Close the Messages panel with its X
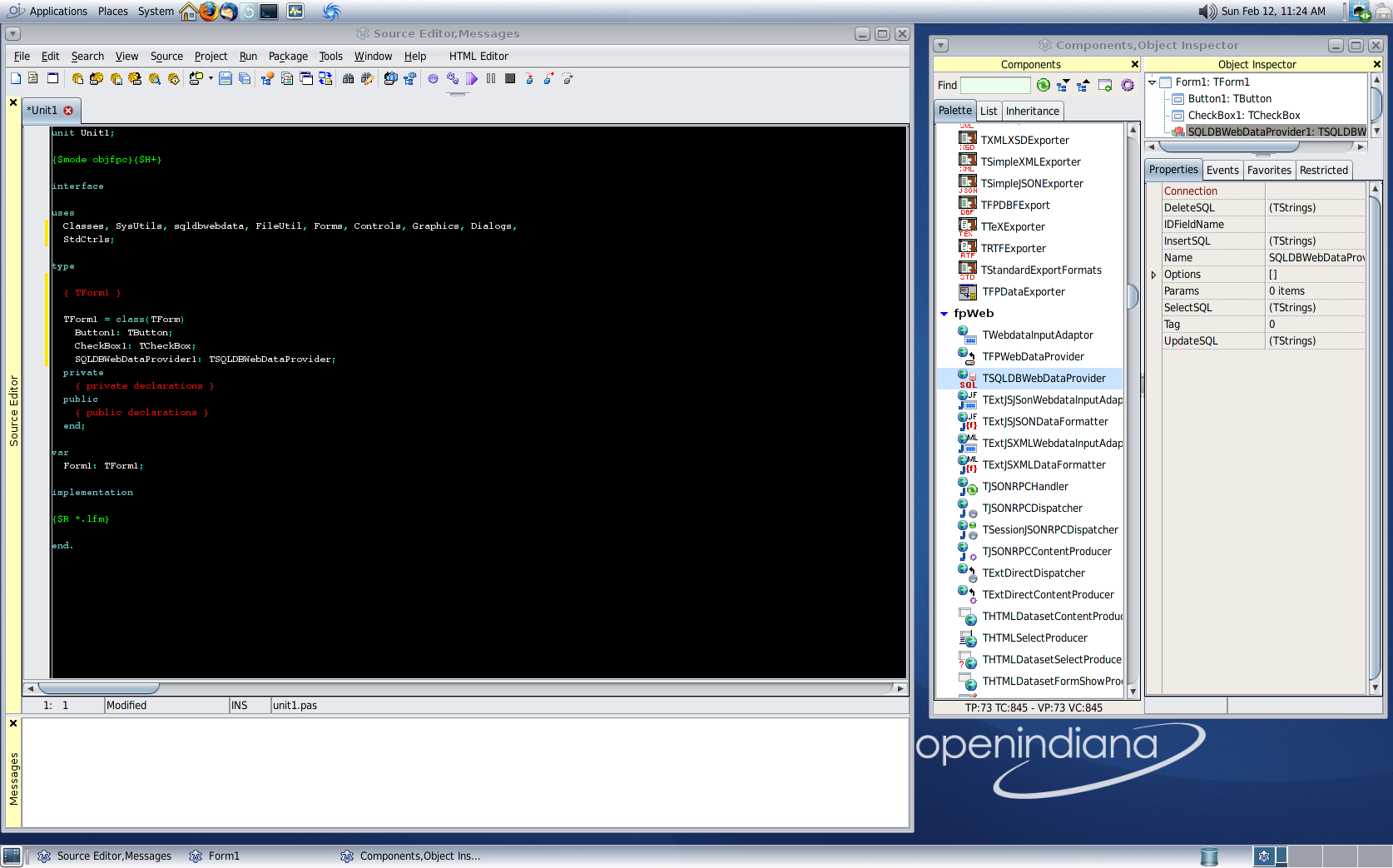The image size is (1393, 868). 13,723
